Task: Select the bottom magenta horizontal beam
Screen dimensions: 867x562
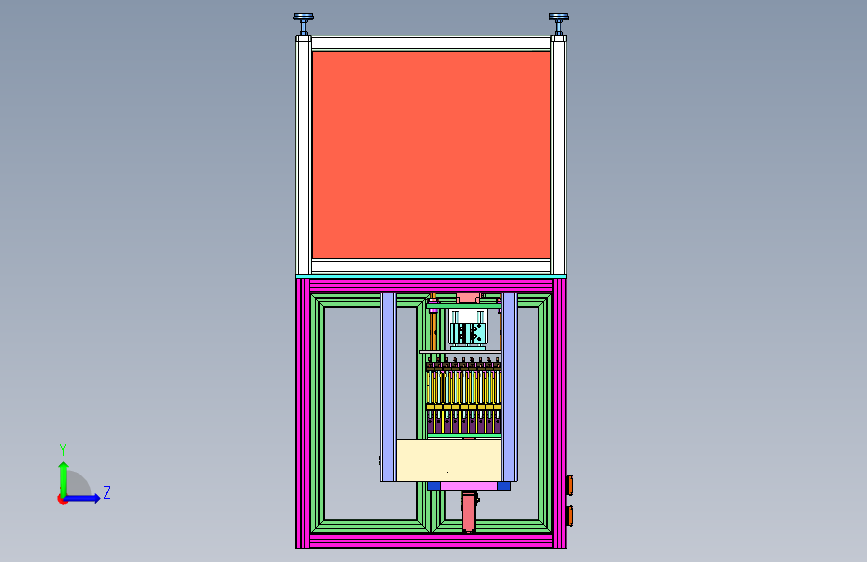Action: pyautogui.click(x=431, y=541)
